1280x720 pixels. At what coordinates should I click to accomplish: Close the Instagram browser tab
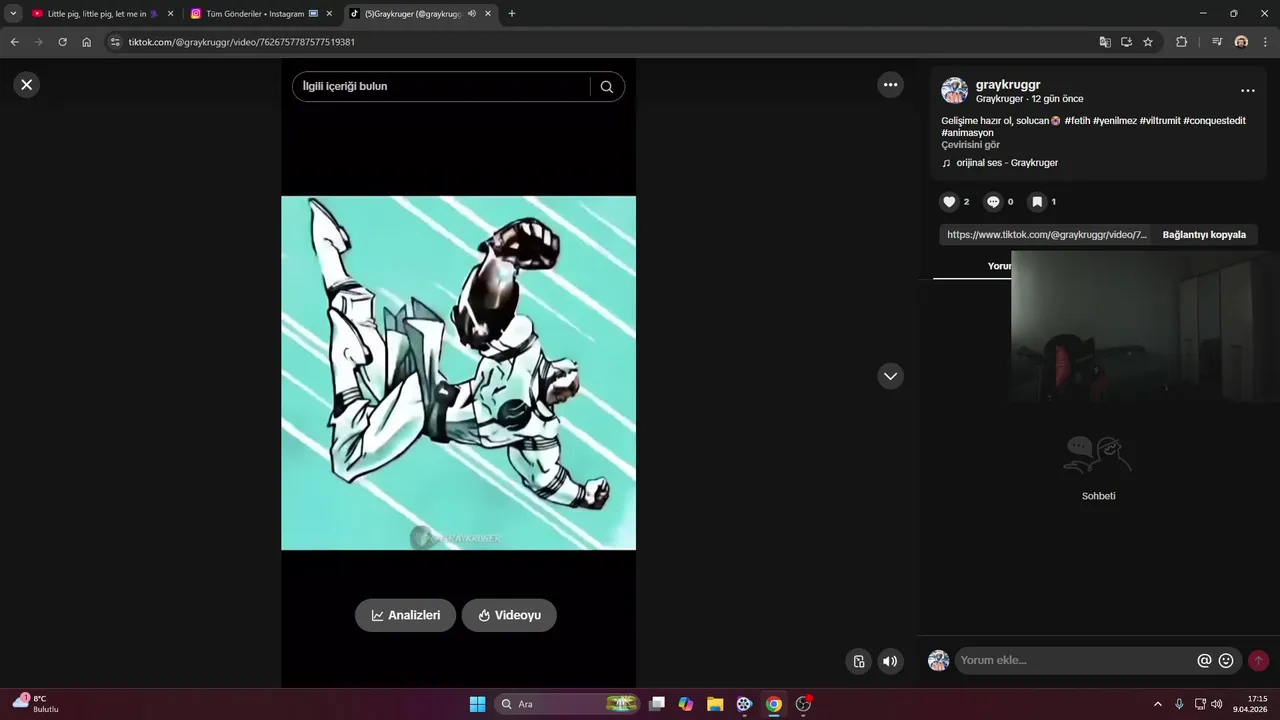[x=329, y=14]
